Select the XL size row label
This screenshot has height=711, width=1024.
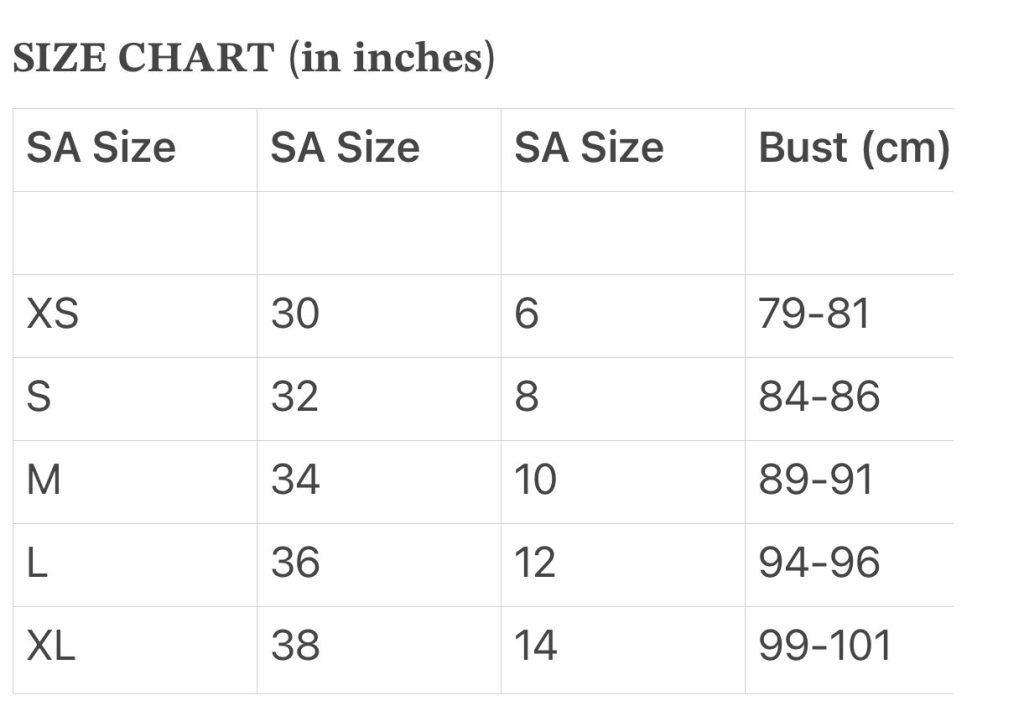tap(51, 646)
